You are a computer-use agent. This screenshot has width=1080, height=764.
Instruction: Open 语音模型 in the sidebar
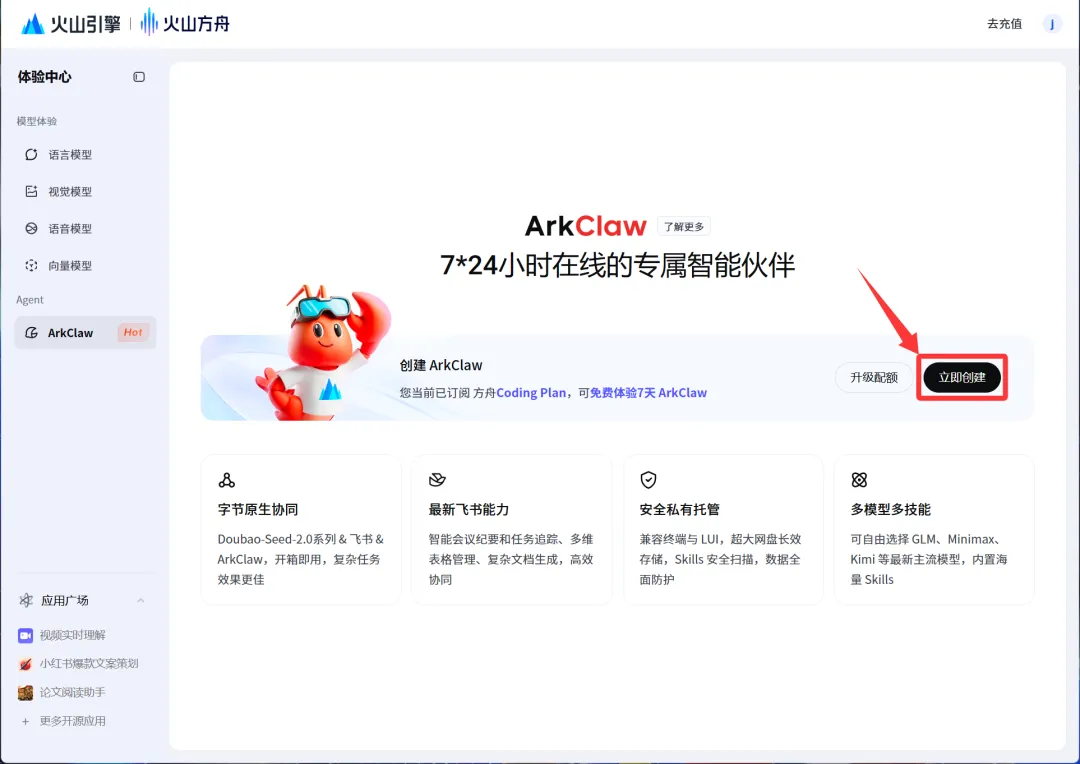(x=85, y=228)
